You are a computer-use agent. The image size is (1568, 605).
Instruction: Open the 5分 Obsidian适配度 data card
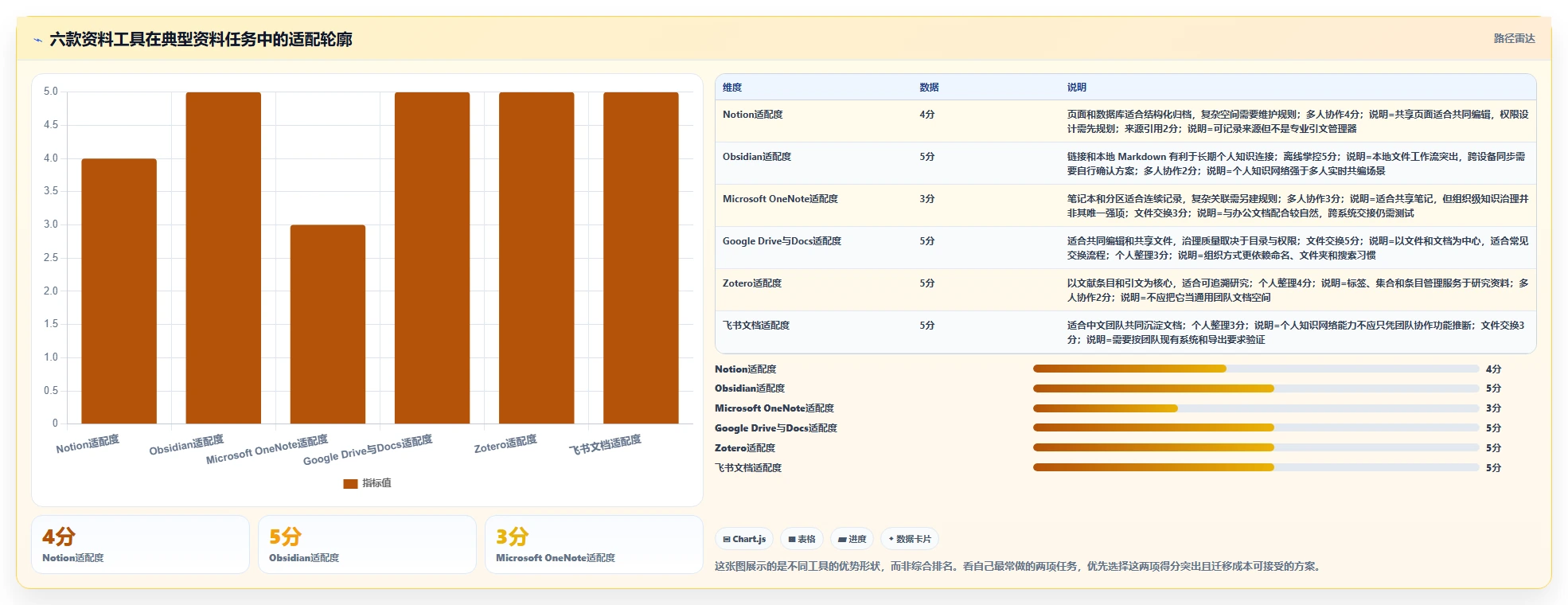point(367,544)
